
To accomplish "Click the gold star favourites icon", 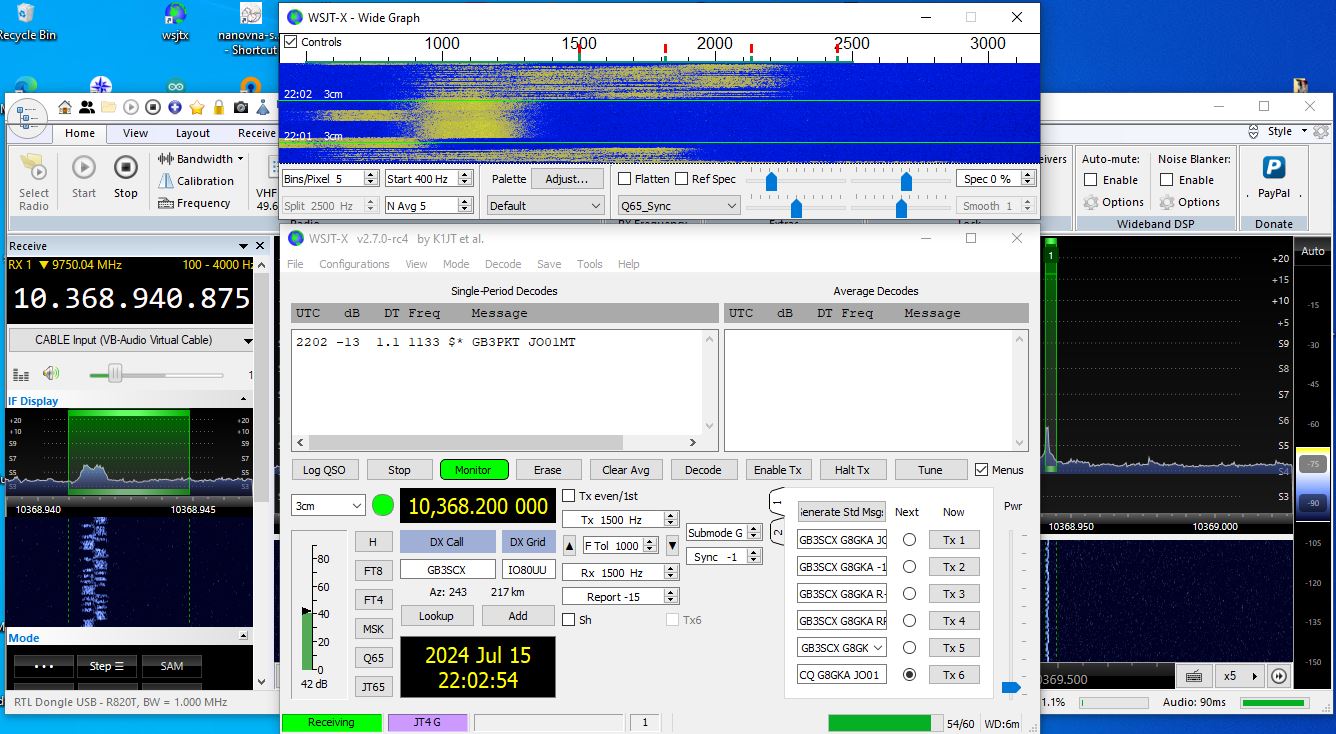I will click(197, 107).
